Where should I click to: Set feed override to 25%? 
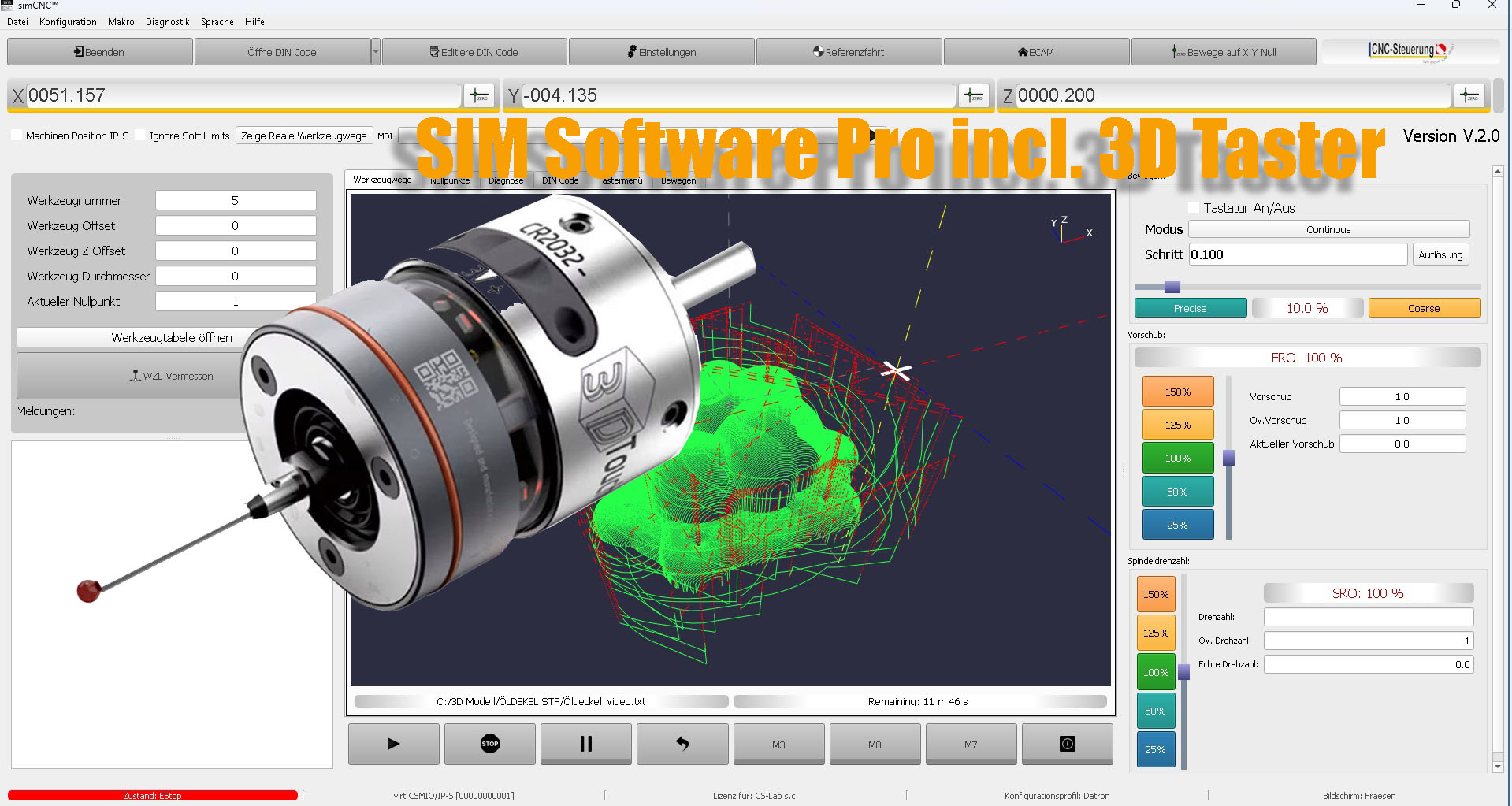click(1178, 525)
